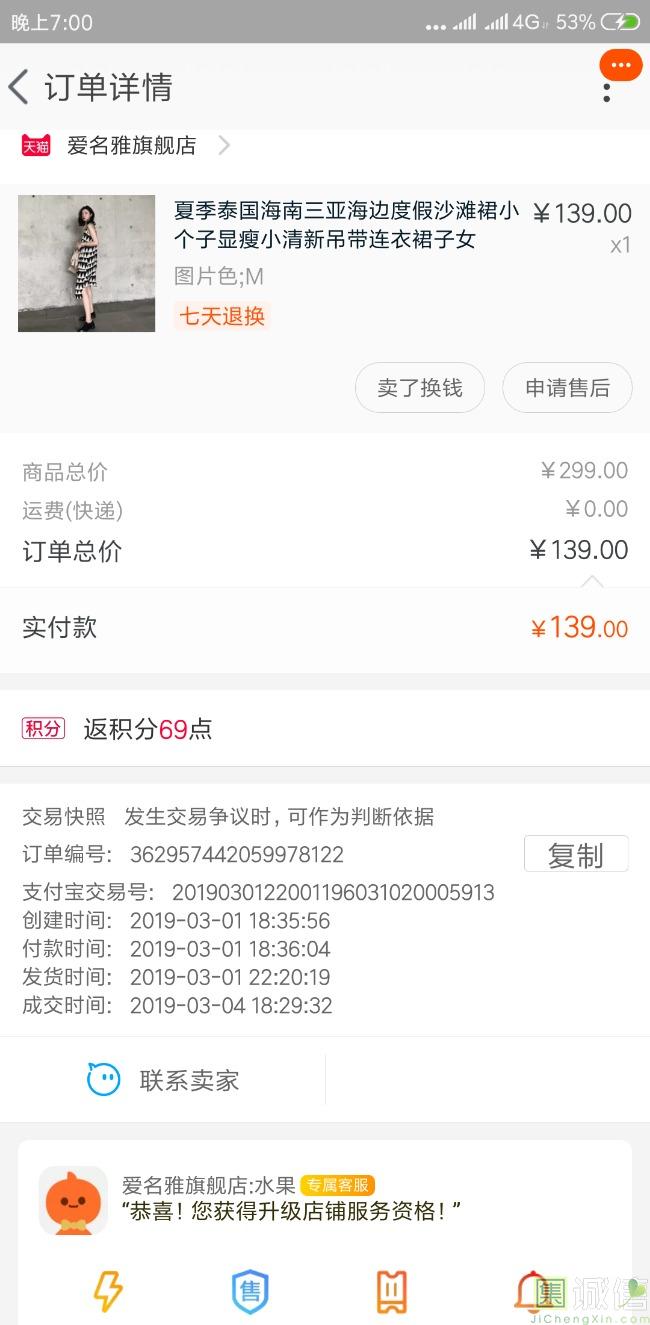Tap the 七天退换 tag

click(222, 316)
